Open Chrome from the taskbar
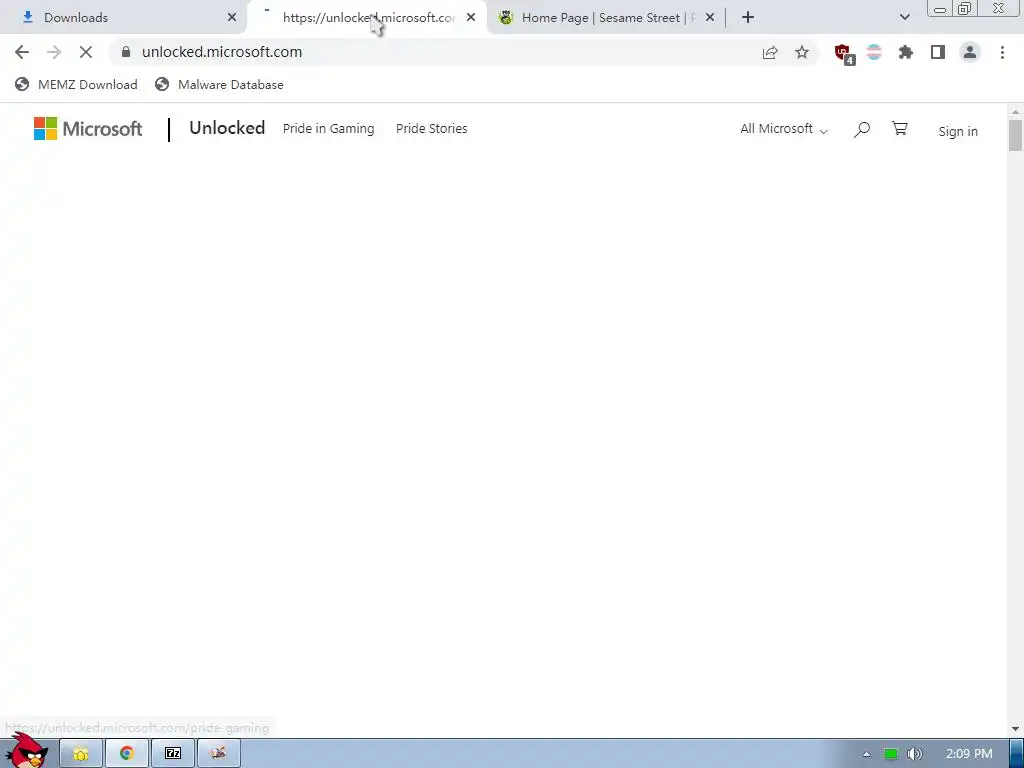This screenshot has height=768, width=1024. coord(127,754)
